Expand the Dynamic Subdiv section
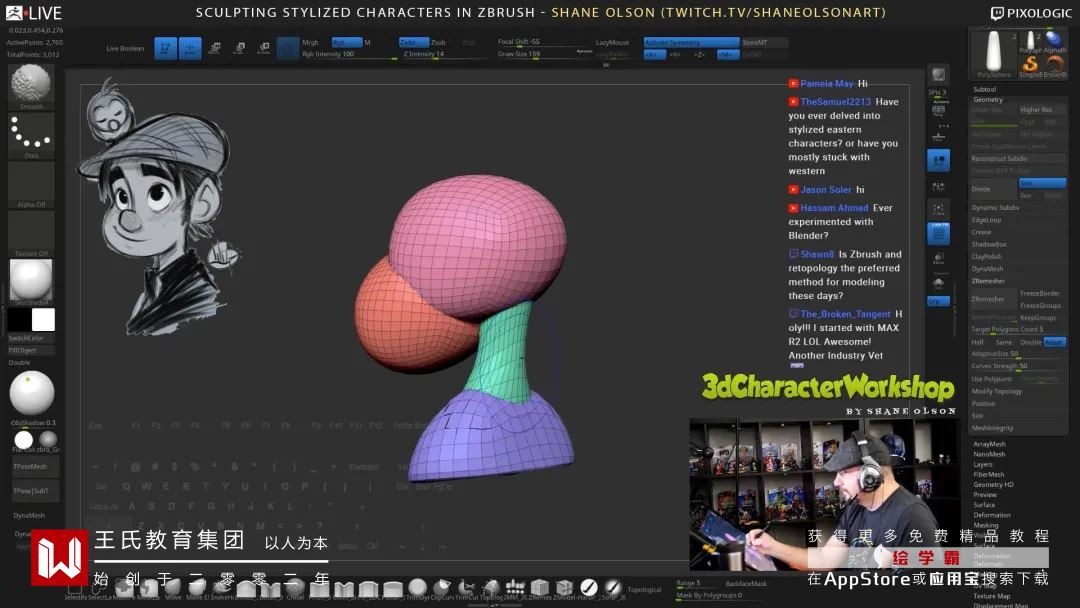This screenshot has height=608, width=1080. click(995, 207)
